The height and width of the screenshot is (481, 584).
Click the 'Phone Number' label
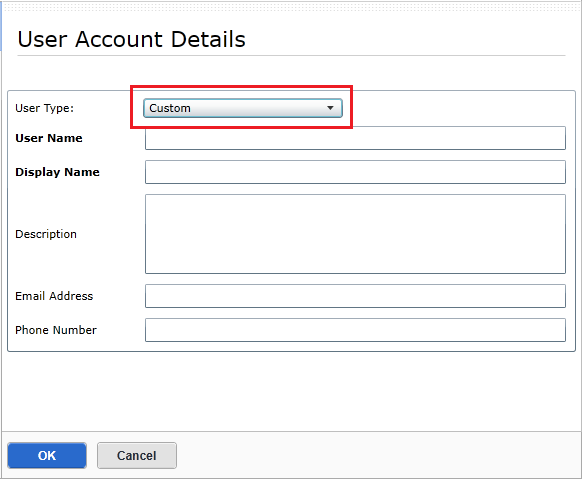pos(56,330)
